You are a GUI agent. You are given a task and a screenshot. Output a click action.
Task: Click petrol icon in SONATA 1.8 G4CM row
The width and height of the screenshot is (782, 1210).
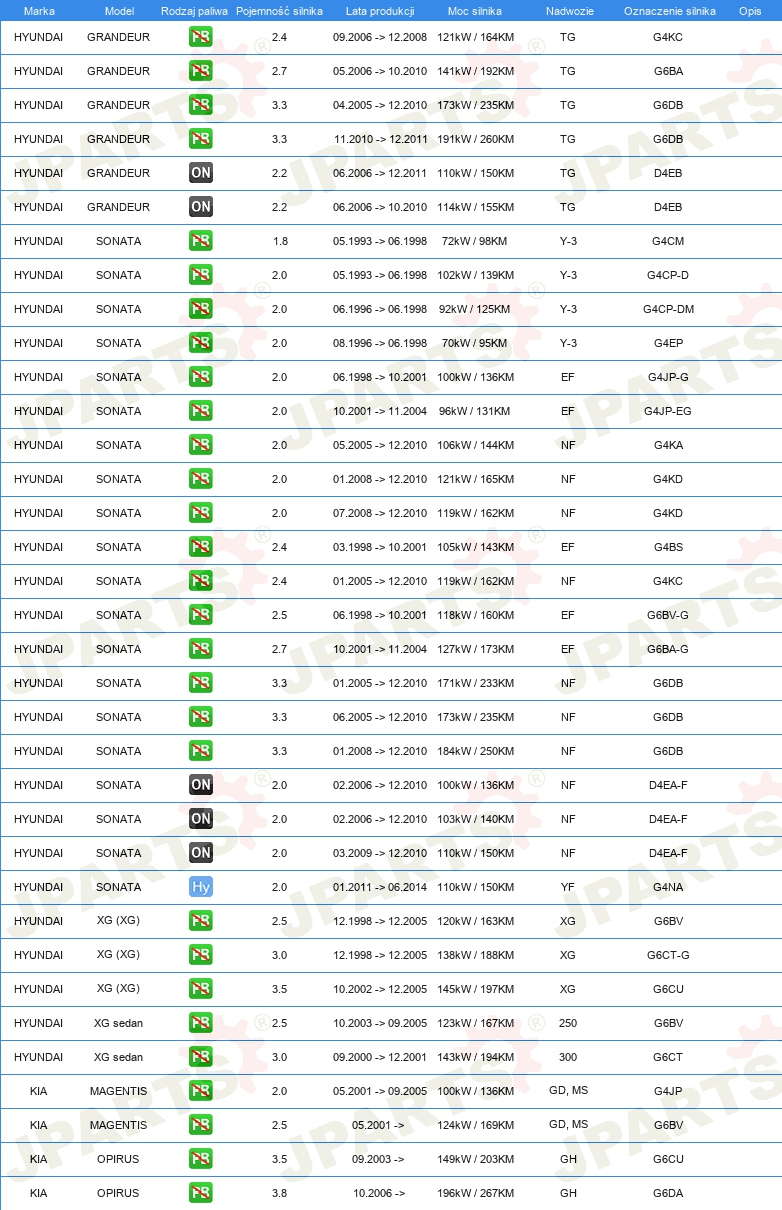coord(201,241)
